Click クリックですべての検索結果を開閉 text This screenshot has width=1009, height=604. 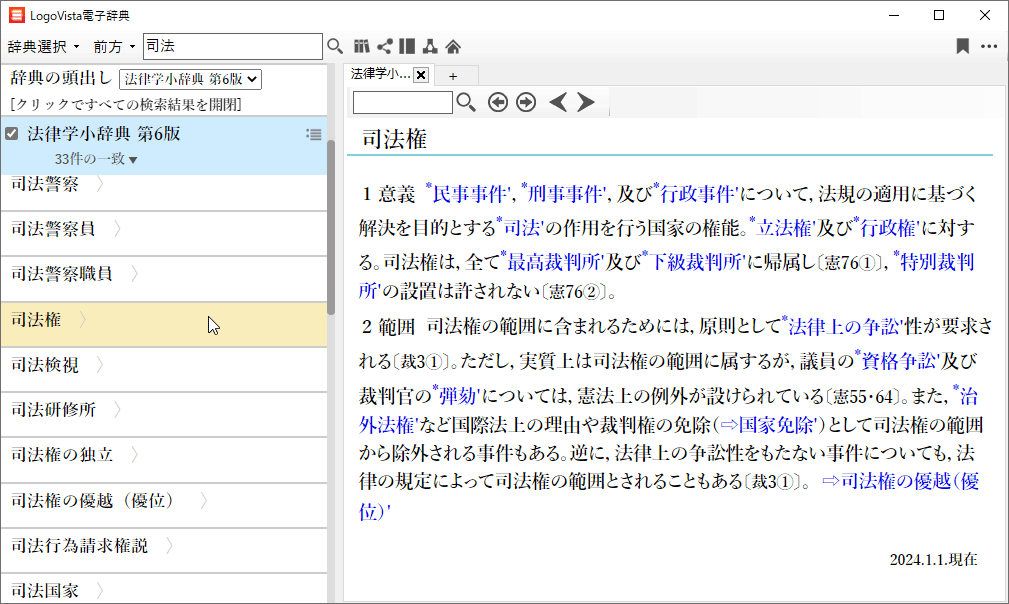pos(125,104)
